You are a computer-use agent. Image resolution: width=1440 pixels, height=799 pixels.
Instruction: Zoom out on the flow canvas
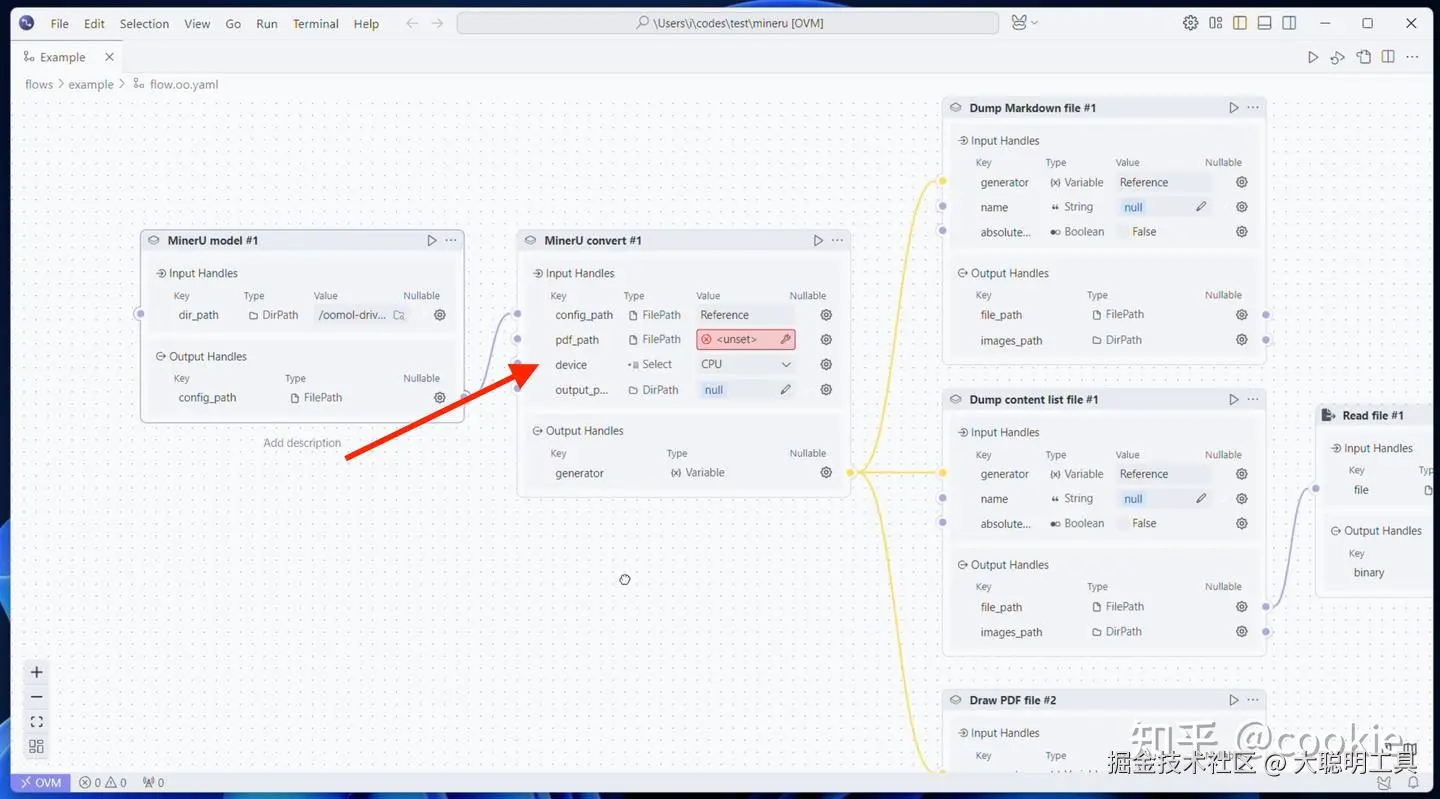click(37, 697)
